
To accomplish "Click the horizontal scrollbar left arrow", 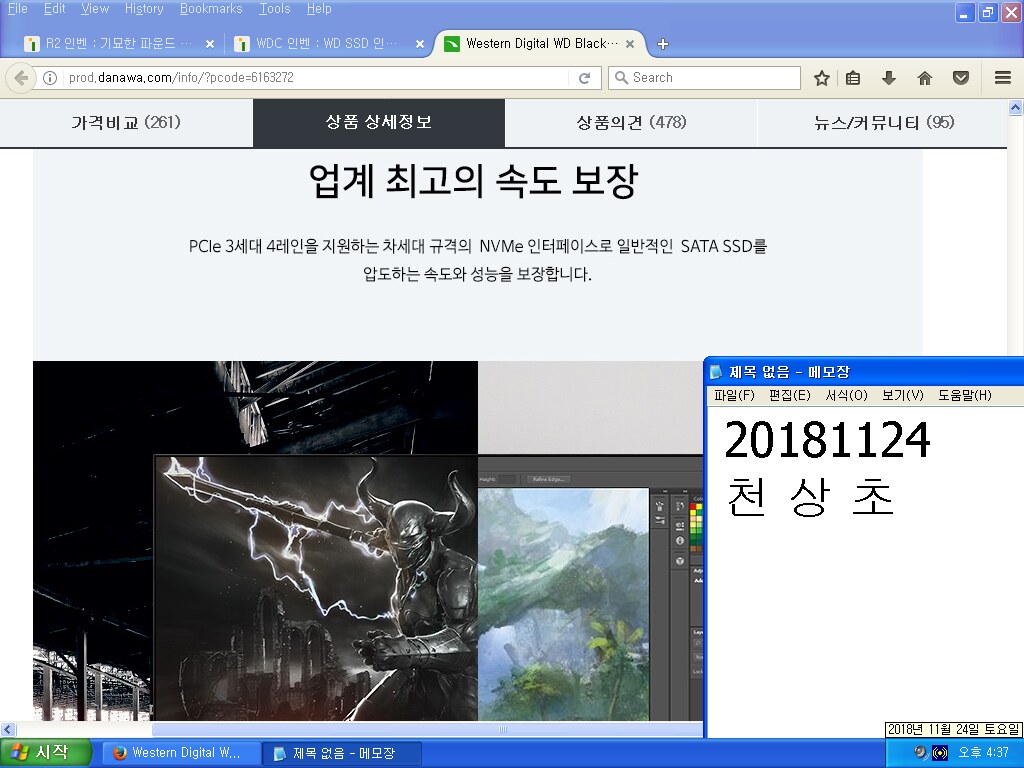I will (8, 730).
